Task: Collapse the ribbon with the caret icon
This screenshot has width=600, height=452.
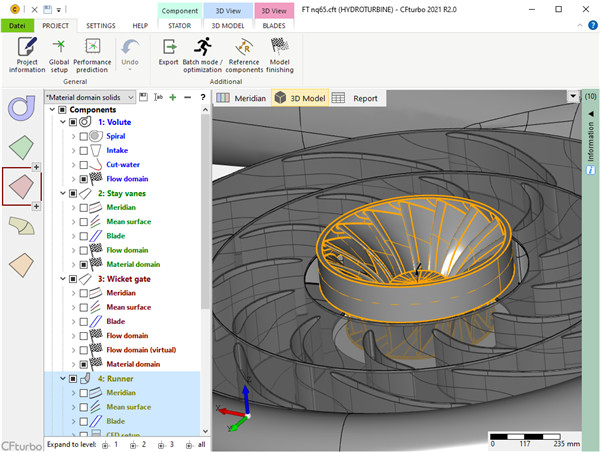Action: tap(580, 25)
